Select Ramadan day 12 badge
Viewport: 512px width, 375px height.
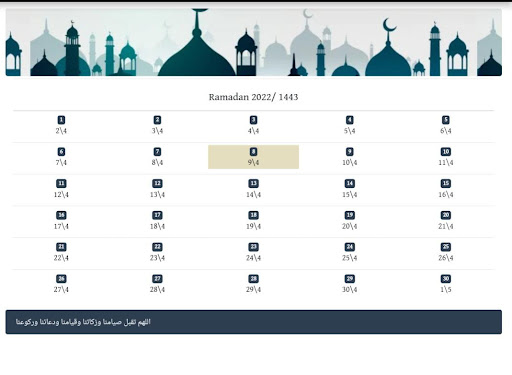point(157,183)
